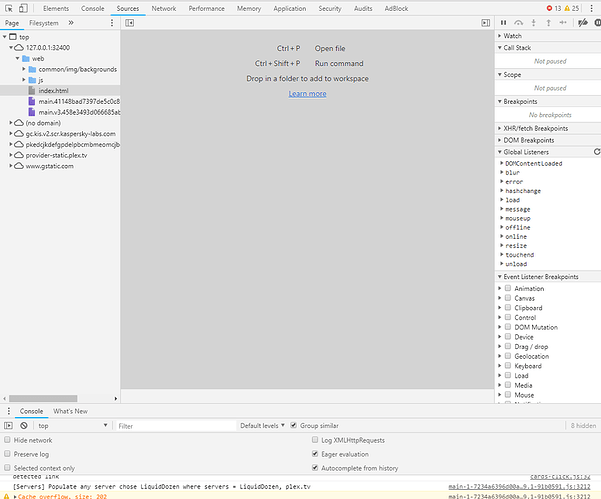The height and width of the screenshot is (499, 601).
Task: Switch to the Network tab
Action: [x=164, y=8]
